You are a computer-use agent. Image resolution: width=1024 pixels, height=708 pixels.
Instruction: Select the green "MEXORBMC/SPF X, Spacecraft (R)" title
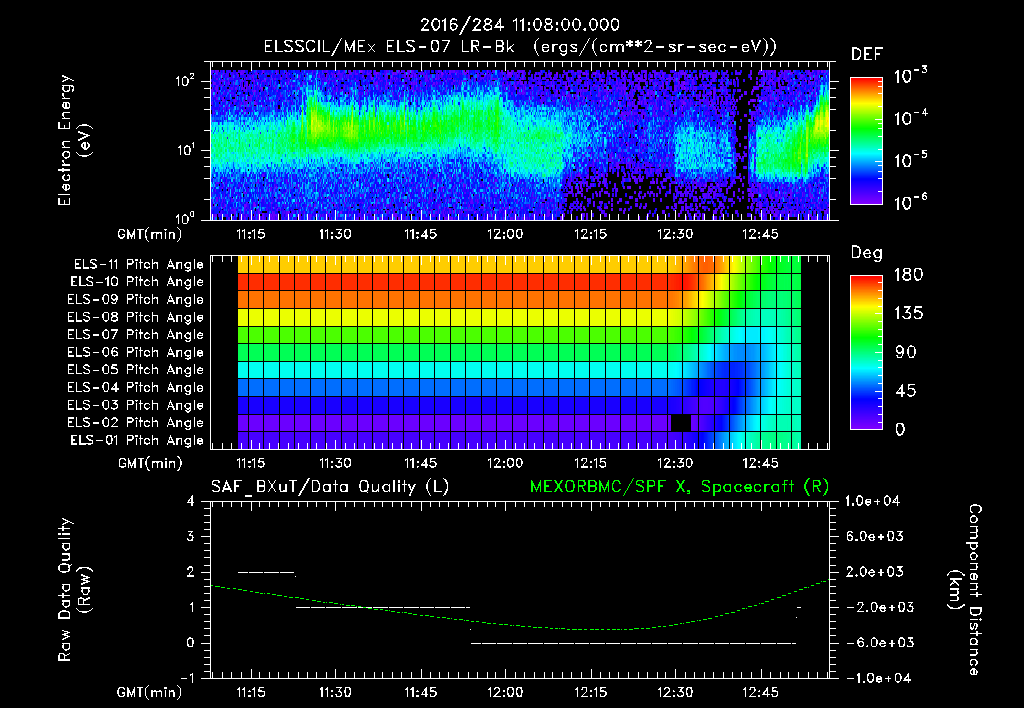(679, 487)
